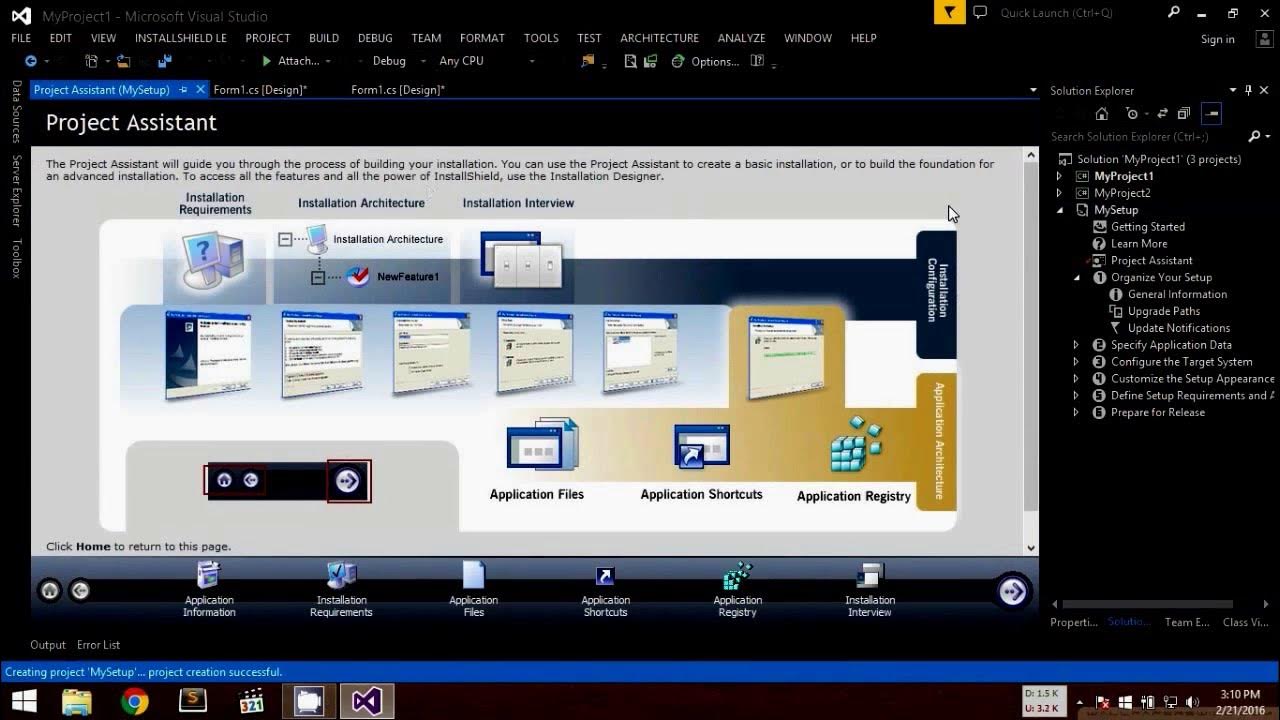Open Application Registry in the bottom navigation bar
The height and width of the screenshot is (720, 1280).
[737, 590]
